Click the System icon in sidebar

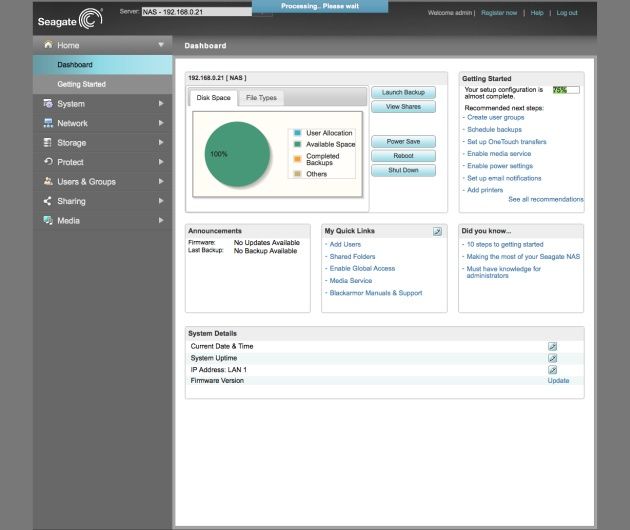(48, 103)
